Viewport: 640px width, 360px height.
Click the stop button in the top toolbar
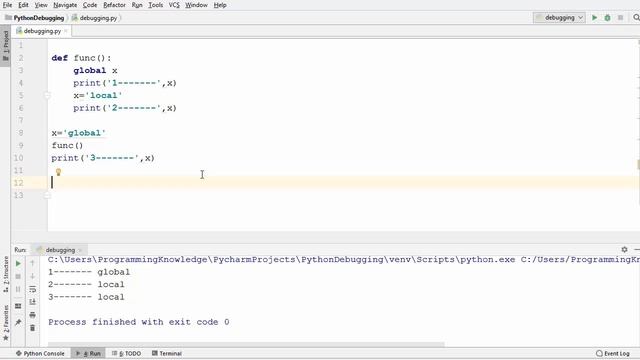[x=620, y=18]
